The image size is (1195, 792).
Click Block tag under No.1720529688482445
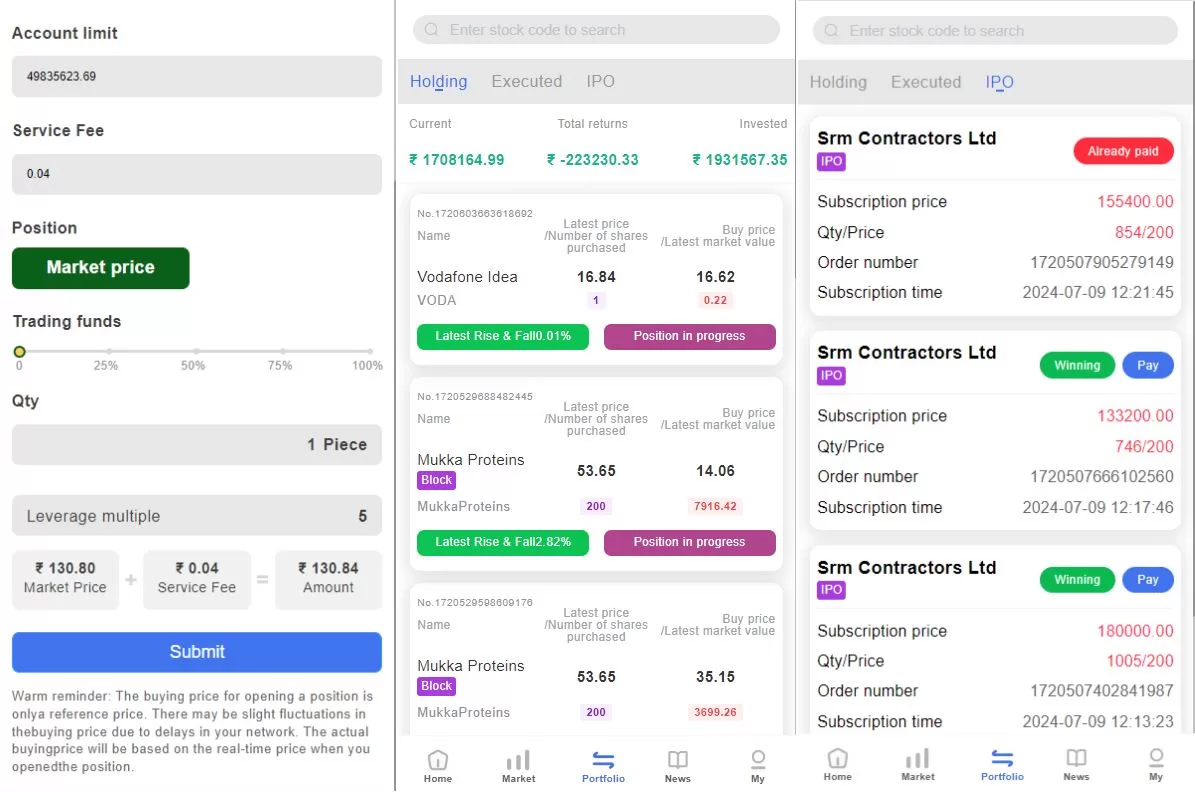pyautogui.click(x=437, y=480)
